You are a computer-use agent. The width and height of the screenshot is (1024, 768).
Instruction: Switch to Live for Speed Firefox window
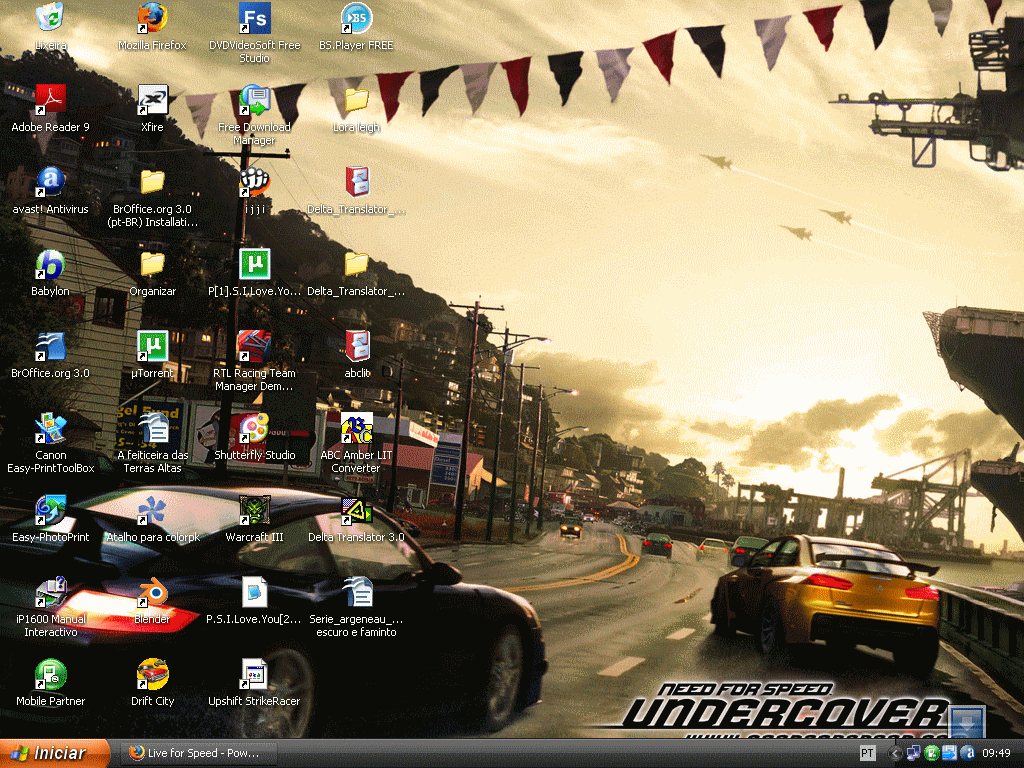pyautogui.click(x=198, y=754)
